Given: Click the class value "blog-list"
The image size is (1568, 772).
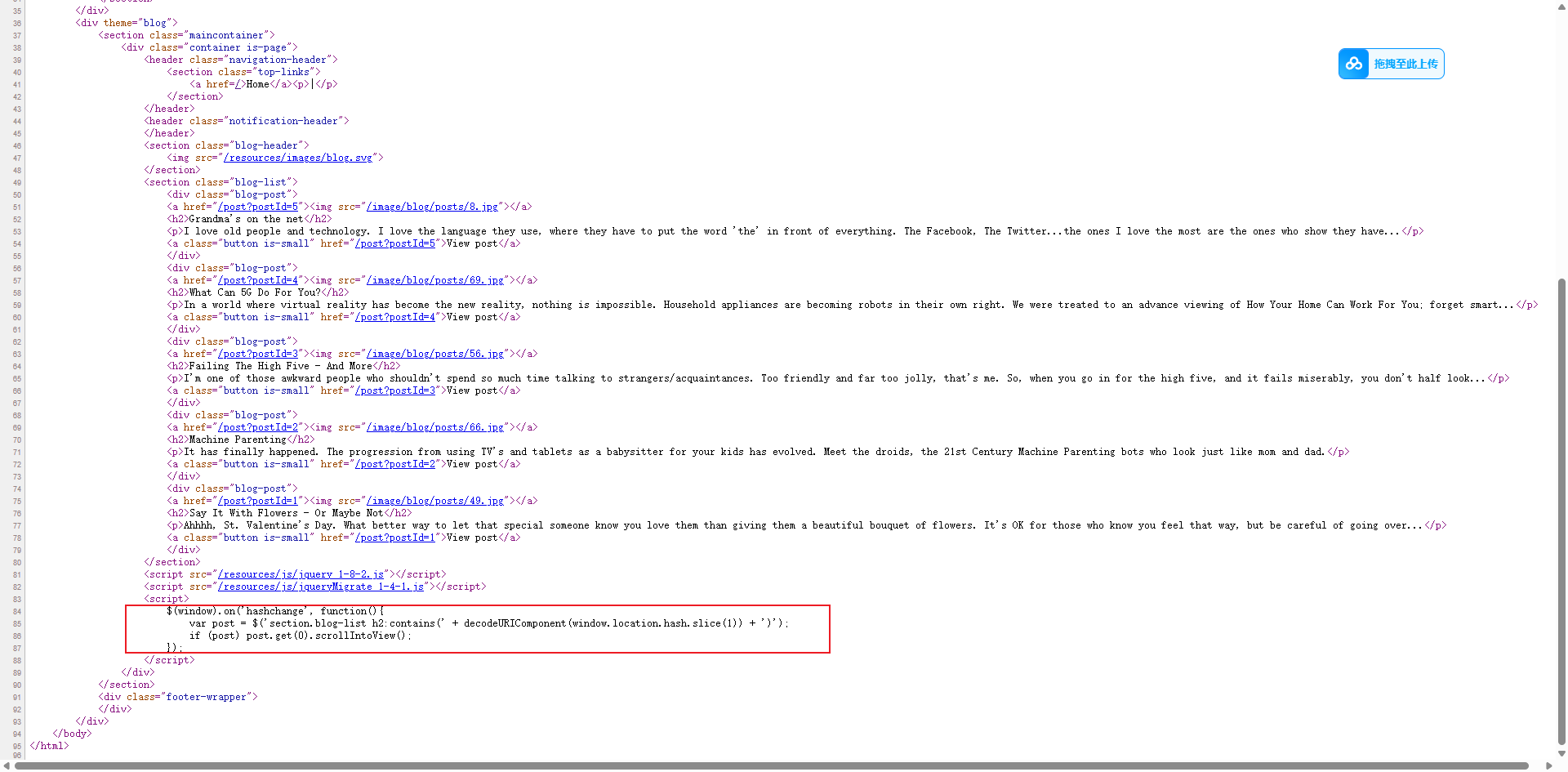Looking at the screenshot, I should click(261, 182).
